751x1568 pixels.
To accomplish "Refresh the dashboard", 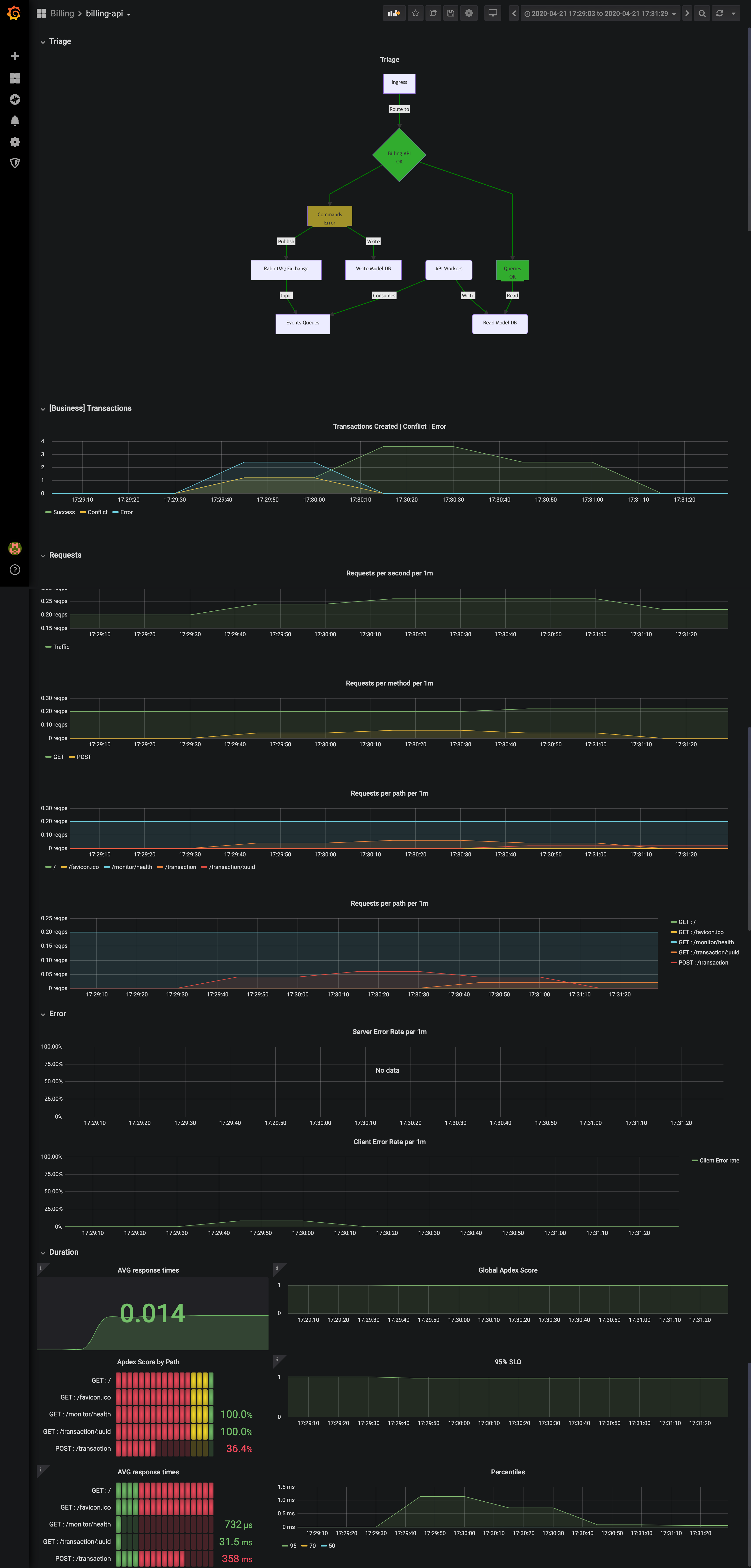I will 719,13.
